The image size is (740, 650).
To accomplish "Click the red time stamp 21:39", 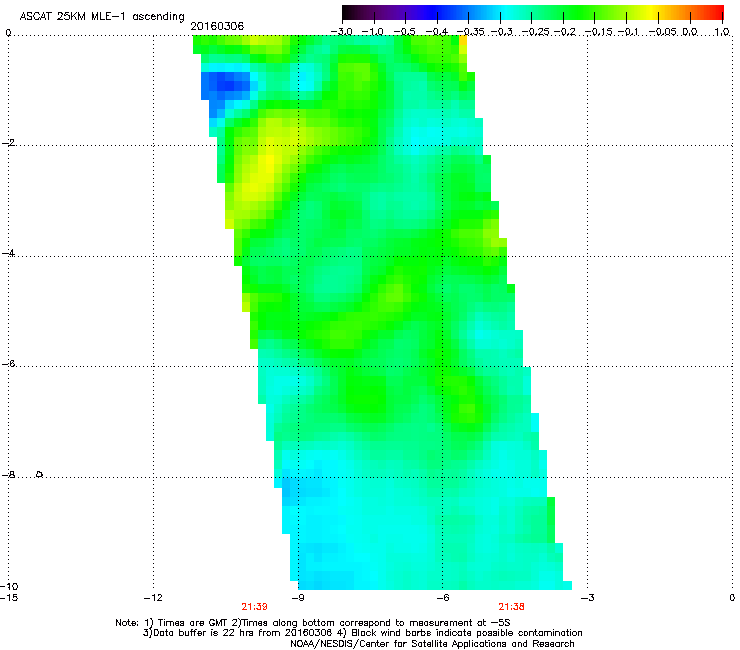I will click(254, 607).
